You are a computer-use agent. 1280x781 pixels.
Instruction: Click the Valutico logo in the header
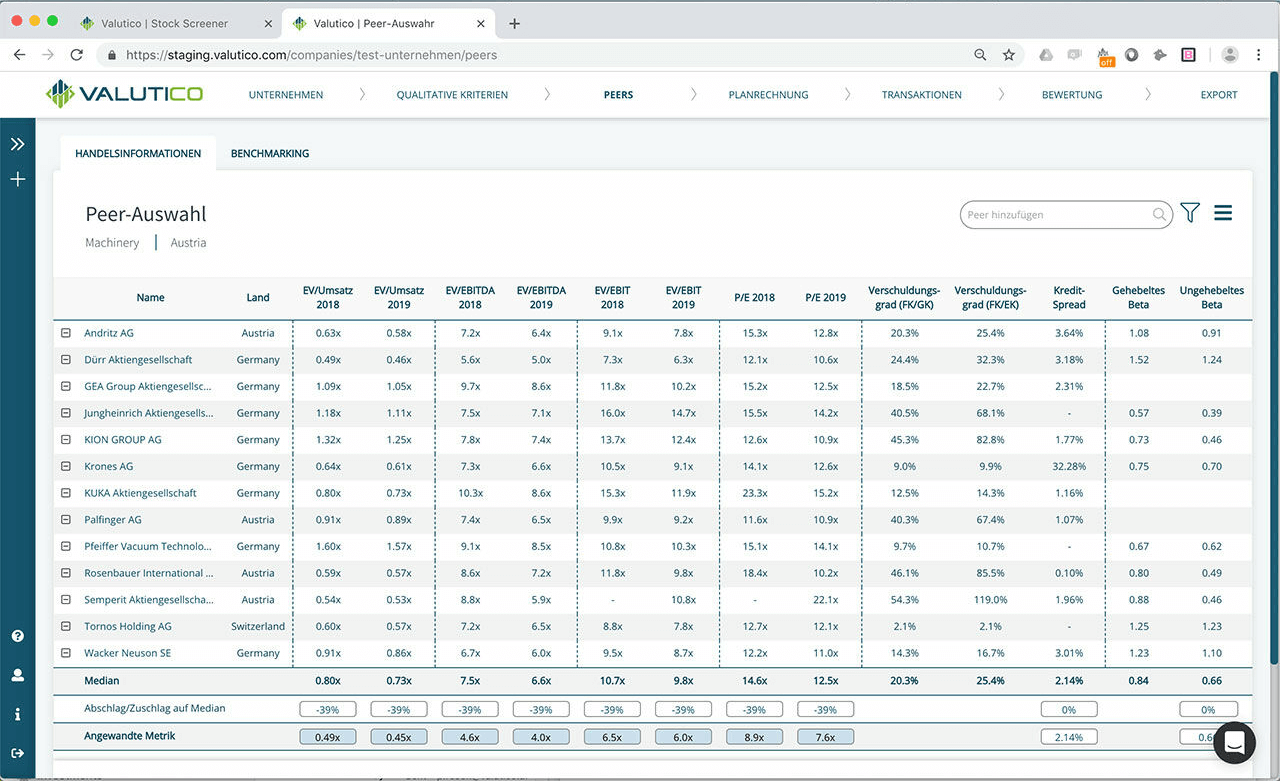122,94
